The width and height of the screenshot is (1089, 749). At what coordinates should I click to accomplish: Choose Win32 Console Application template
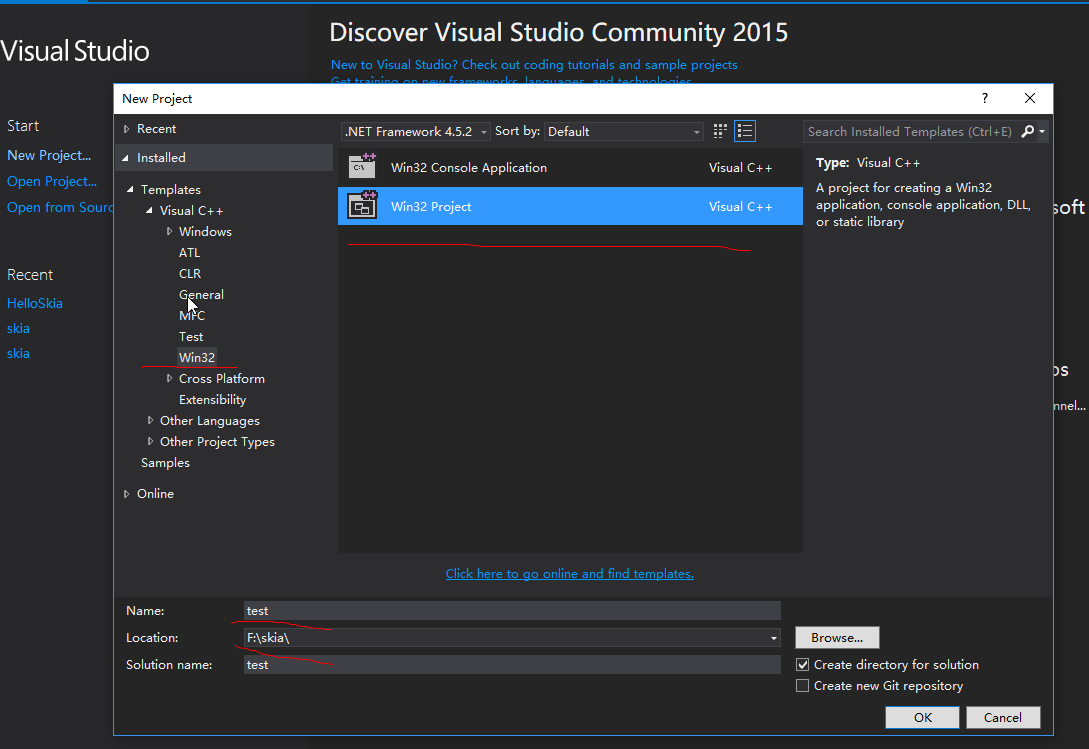coord(570,167)
